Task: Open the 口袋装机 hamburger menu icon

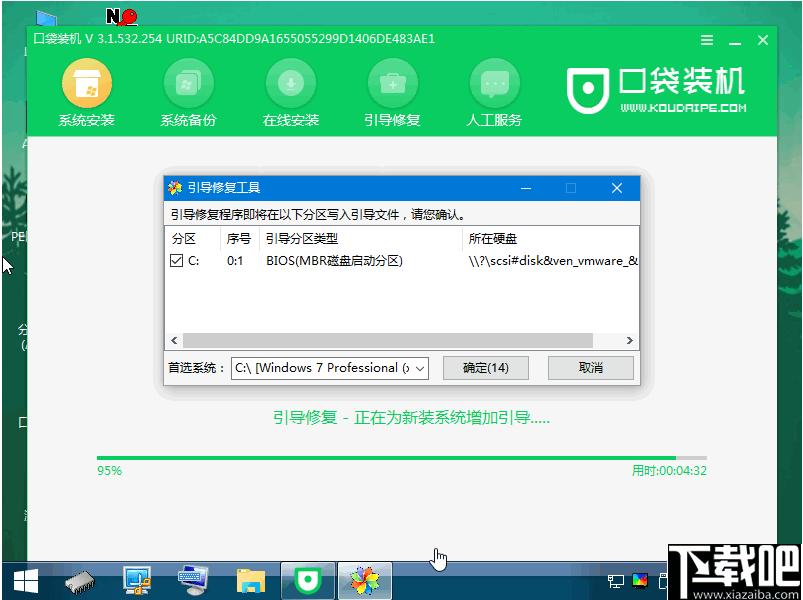Action: coord(707,40)
